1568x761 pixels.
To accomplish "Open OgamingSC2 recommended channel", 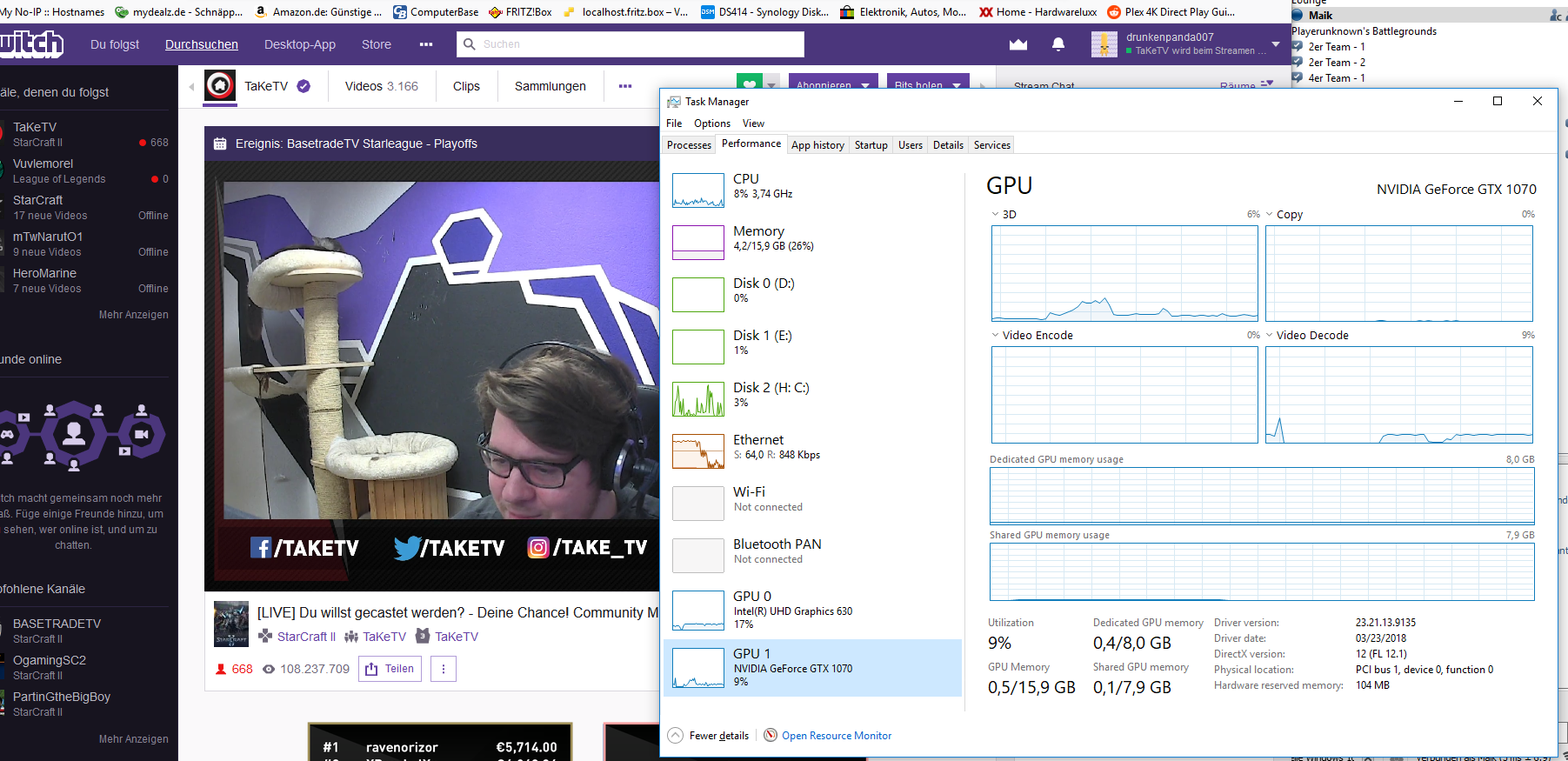I will [87, 667].
